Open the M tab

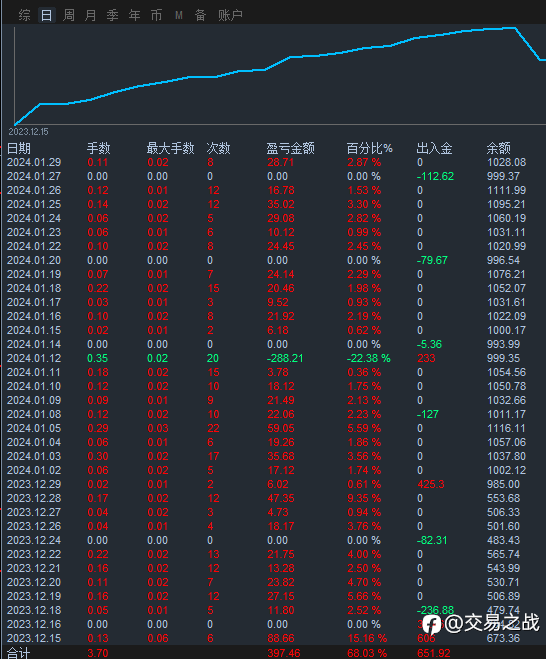179,16
